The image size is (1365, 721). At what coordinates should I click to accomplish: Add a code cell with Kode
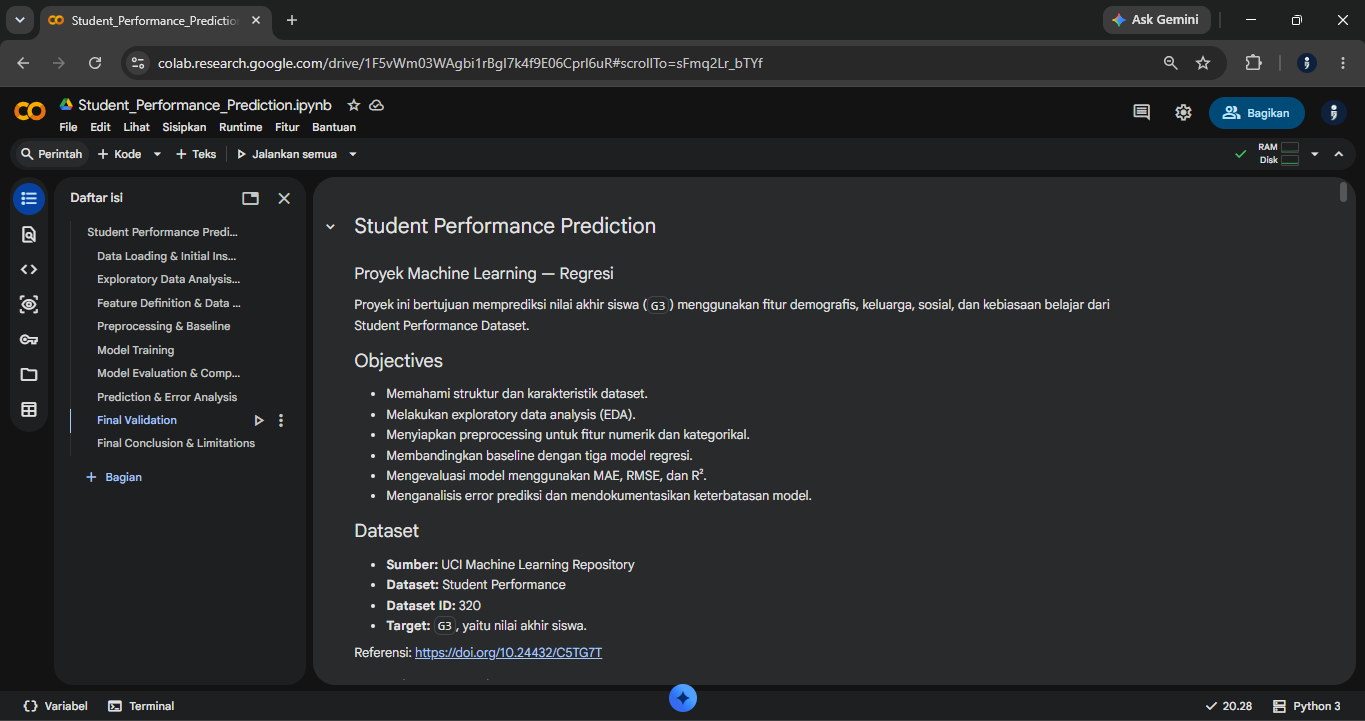pos(120,154)
